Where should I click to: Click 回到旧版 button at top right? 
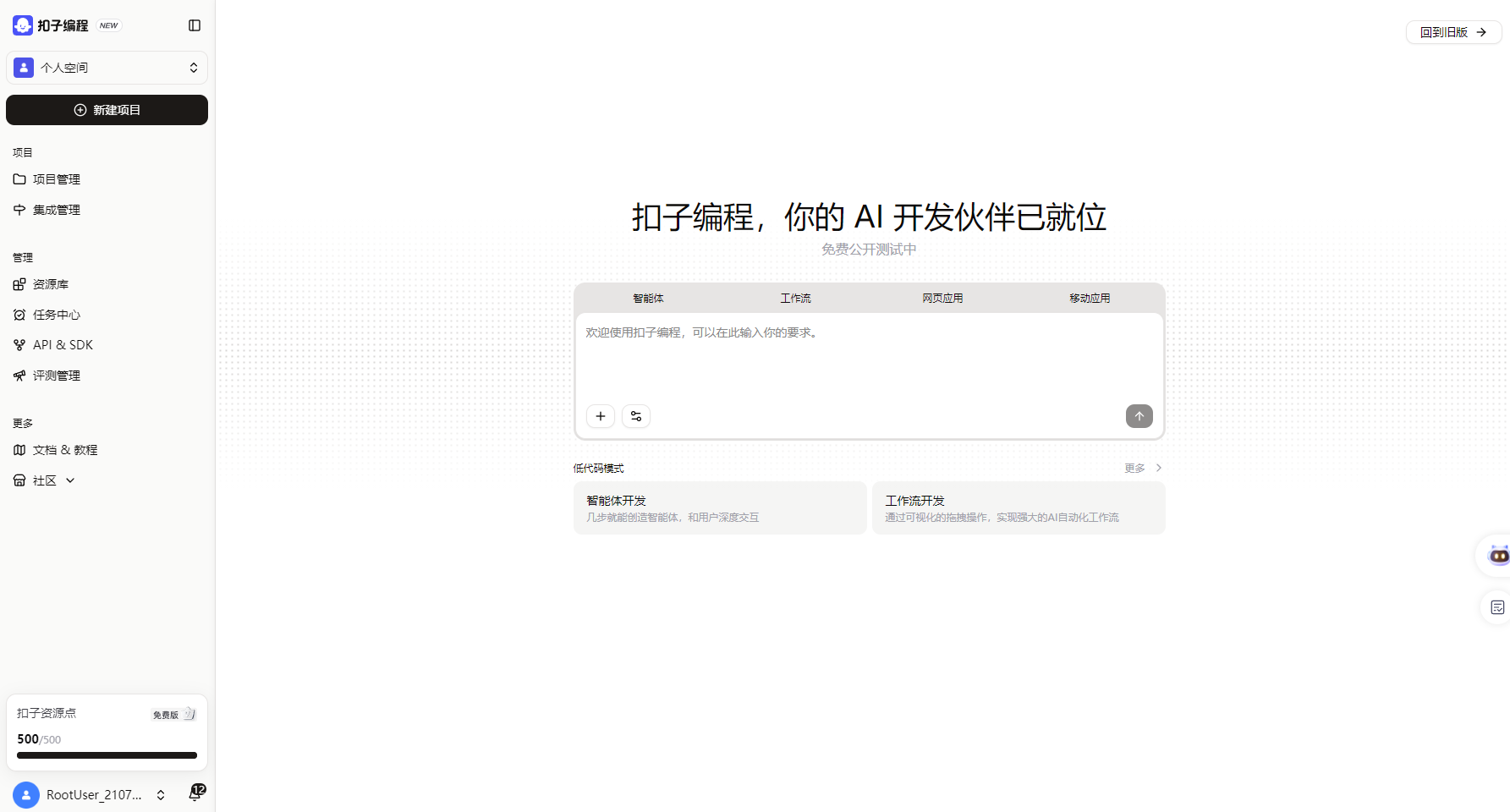[x=1453, y=32]
